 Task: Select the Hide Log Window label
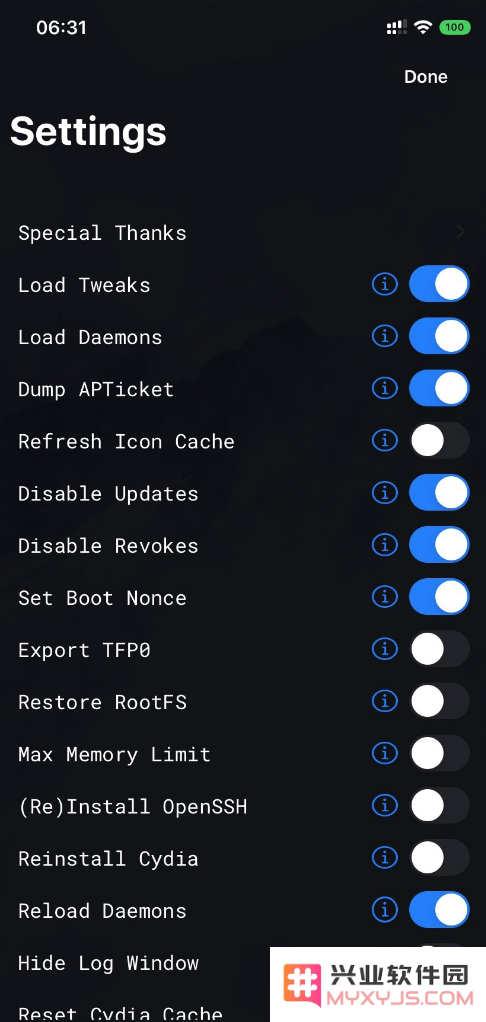point(108,963)
